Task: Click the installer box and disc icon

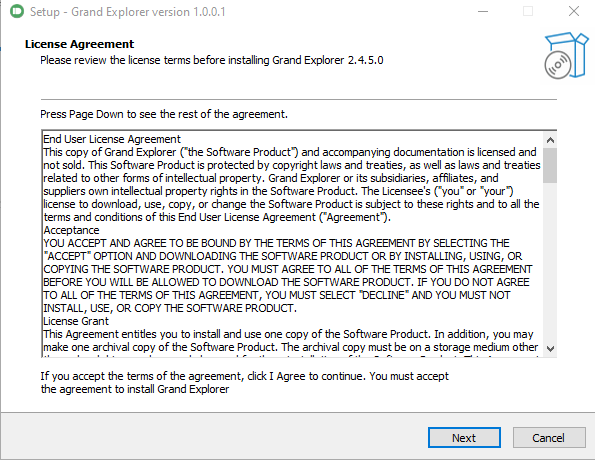Action: click(566, 56)
